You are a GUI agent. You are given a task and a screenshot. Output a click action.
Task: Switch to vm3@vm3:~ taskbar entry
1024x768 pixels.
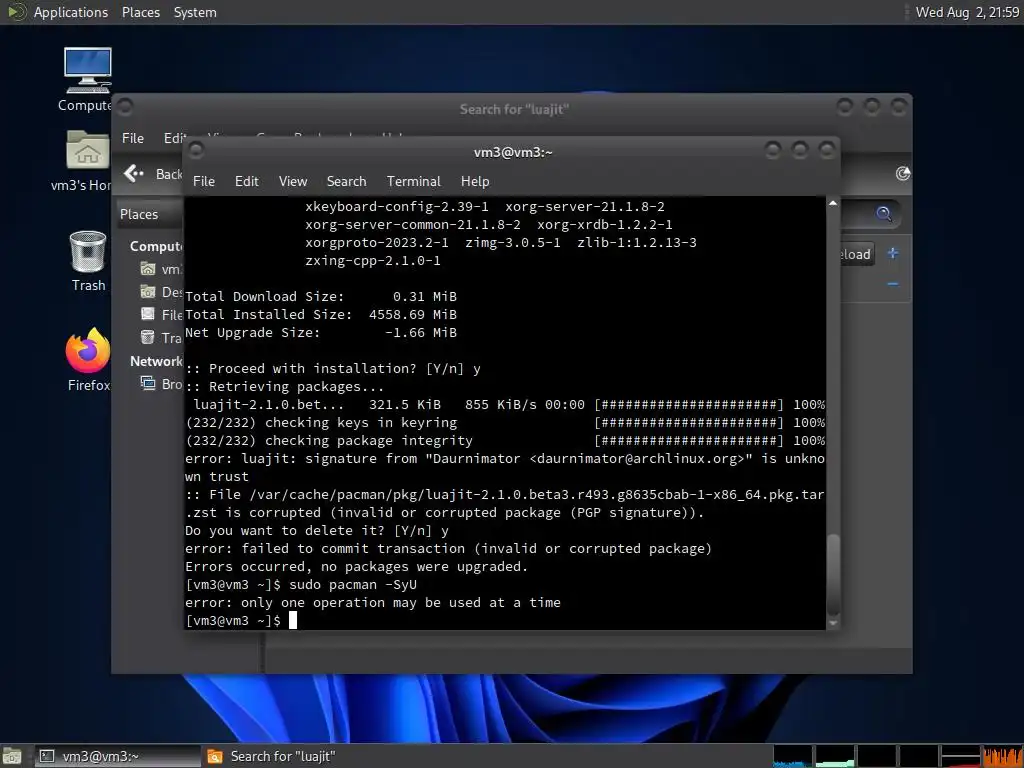click(x=118, y=756)
